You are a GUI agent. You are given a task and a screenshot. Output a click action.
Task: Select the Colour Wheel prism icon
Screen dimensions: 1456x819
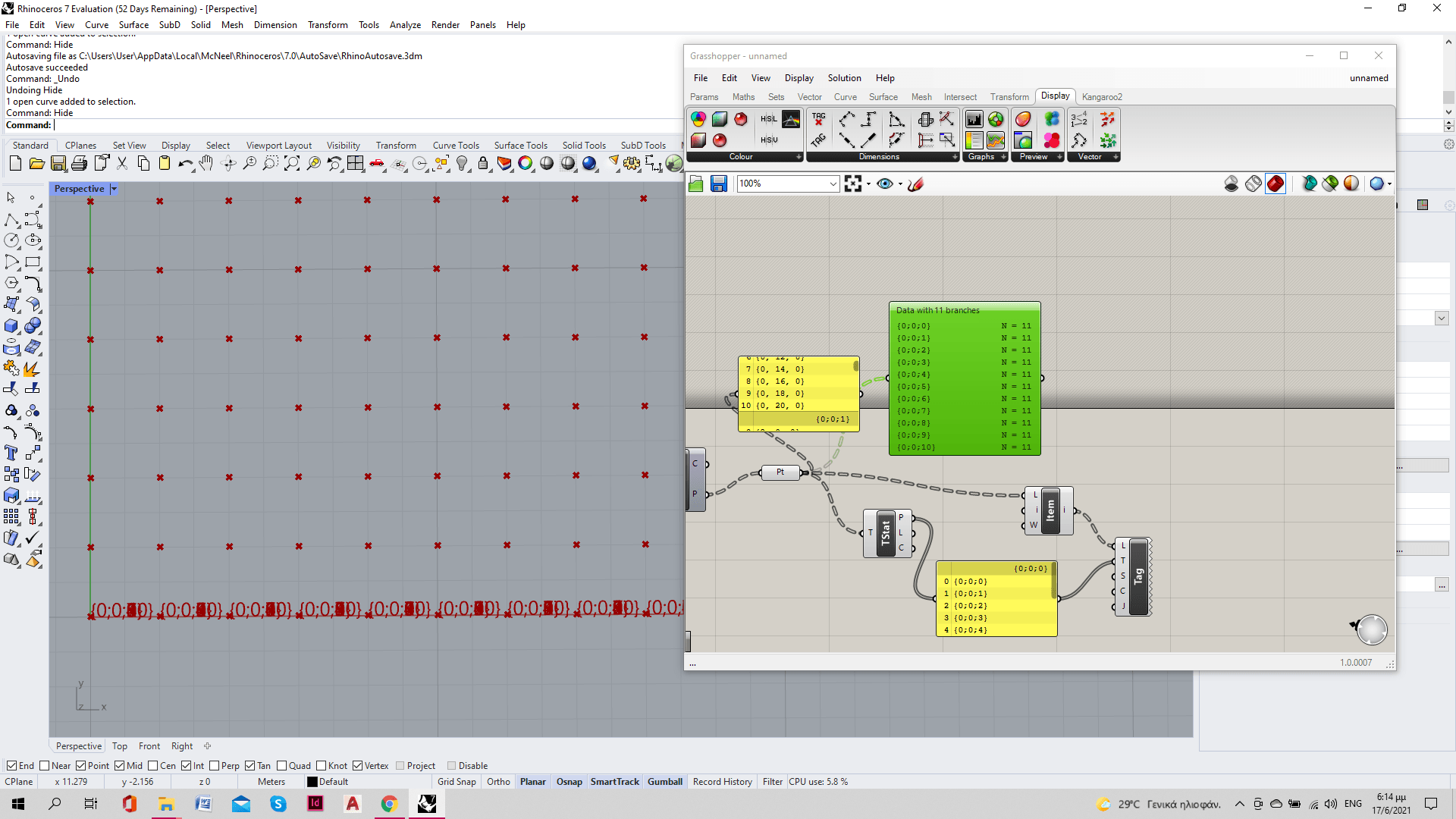791,119
